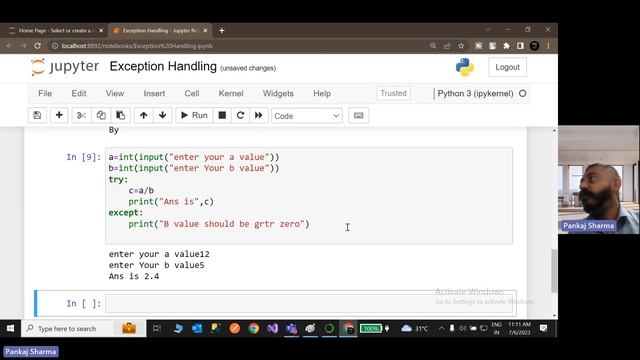Click the kernel idle circle indicator
Viewport: 640px width, 360px height.
(522, 93)
